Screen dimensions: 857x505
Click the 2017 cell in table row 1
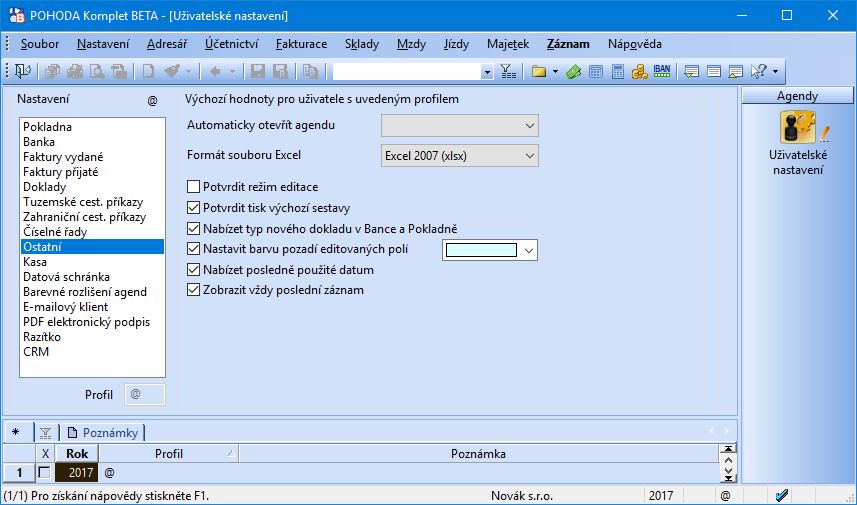tap(77, 472)
